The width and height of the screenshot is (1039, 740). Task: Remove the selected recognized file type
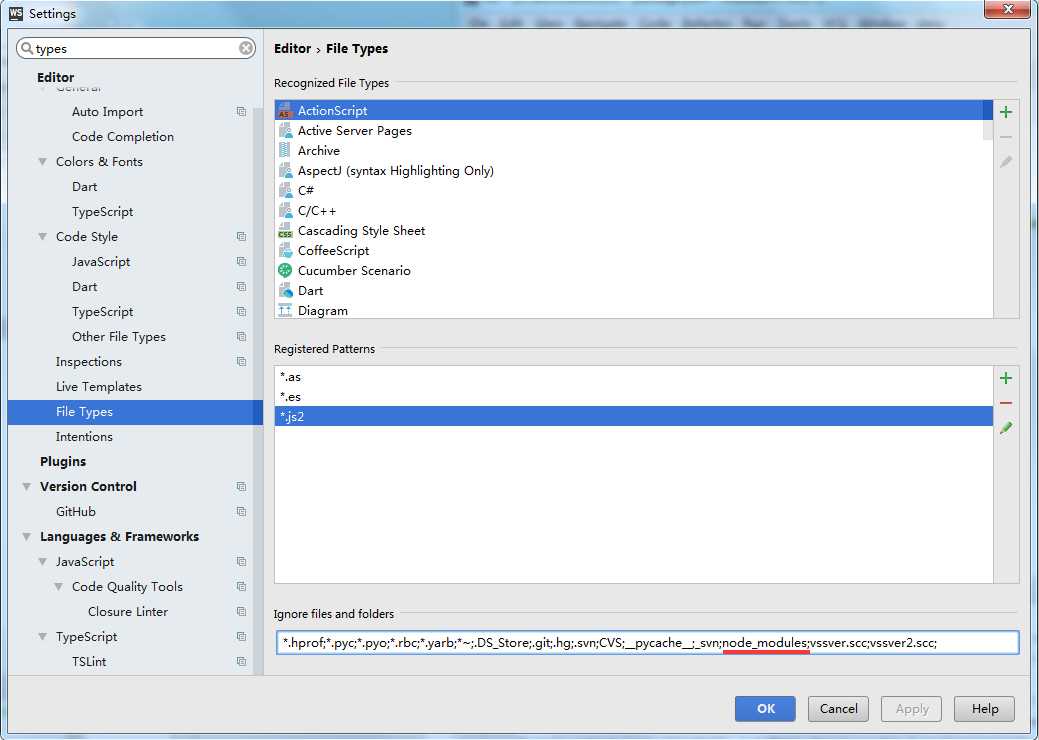click(x=1006, y=137)
